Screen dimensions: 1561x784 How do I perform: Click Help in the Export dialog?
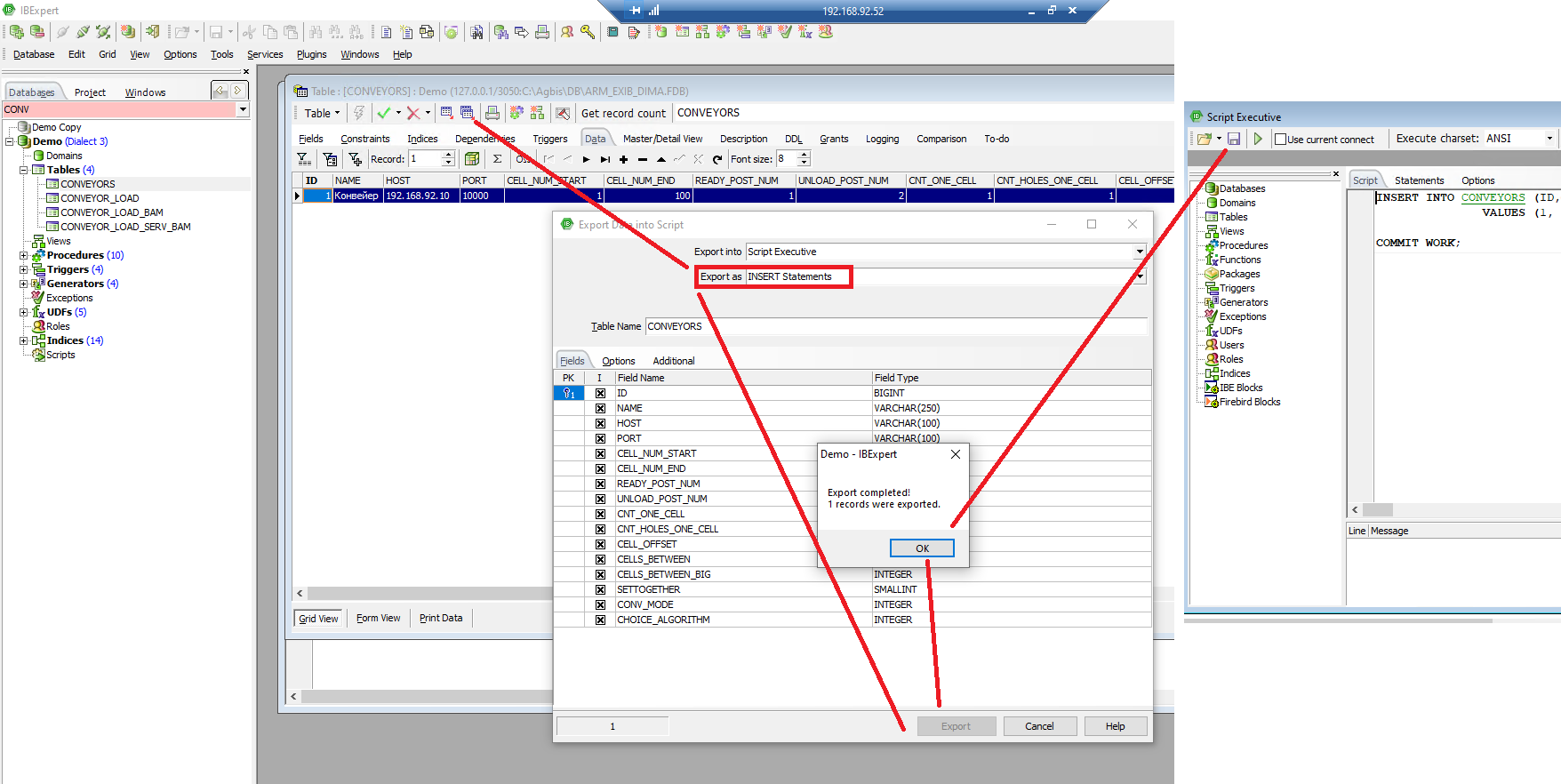pos(1115,726)
